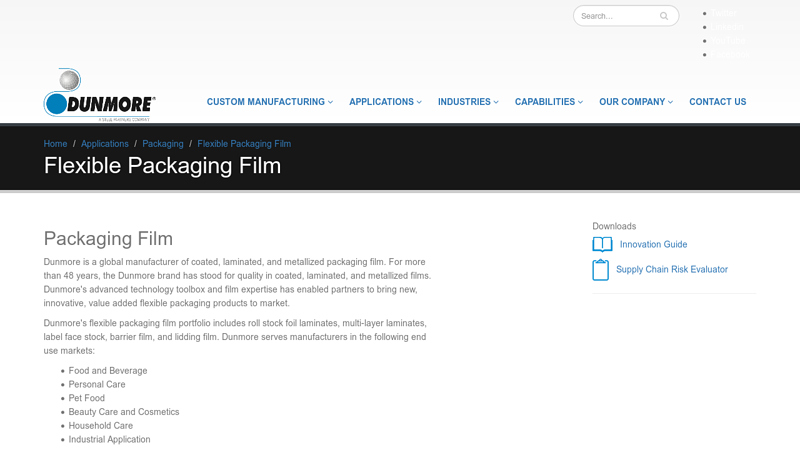Expand the Our Company menu
This screenshot has width=800, height=450.
pos(636,102)
